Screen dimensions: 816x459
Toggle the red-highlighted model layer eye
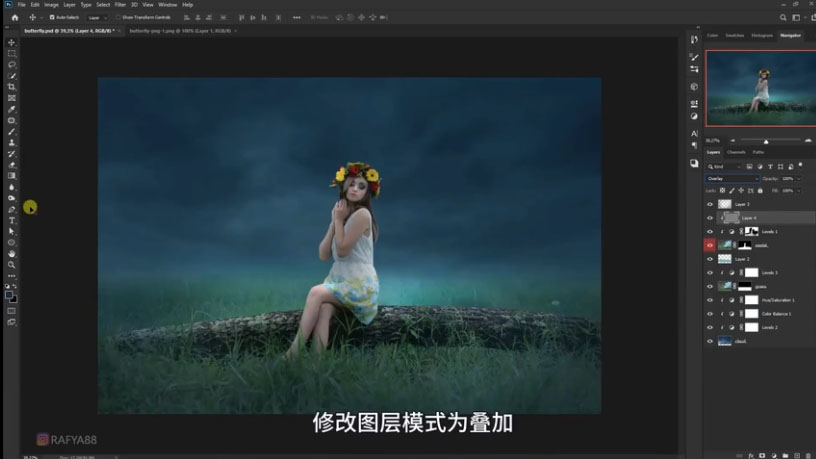point(710,245)
